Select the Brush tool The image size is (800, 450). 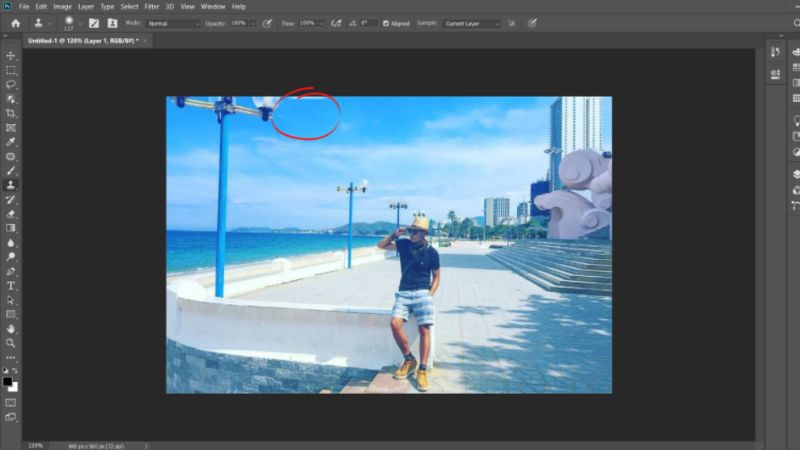click(x=10, y=170)
